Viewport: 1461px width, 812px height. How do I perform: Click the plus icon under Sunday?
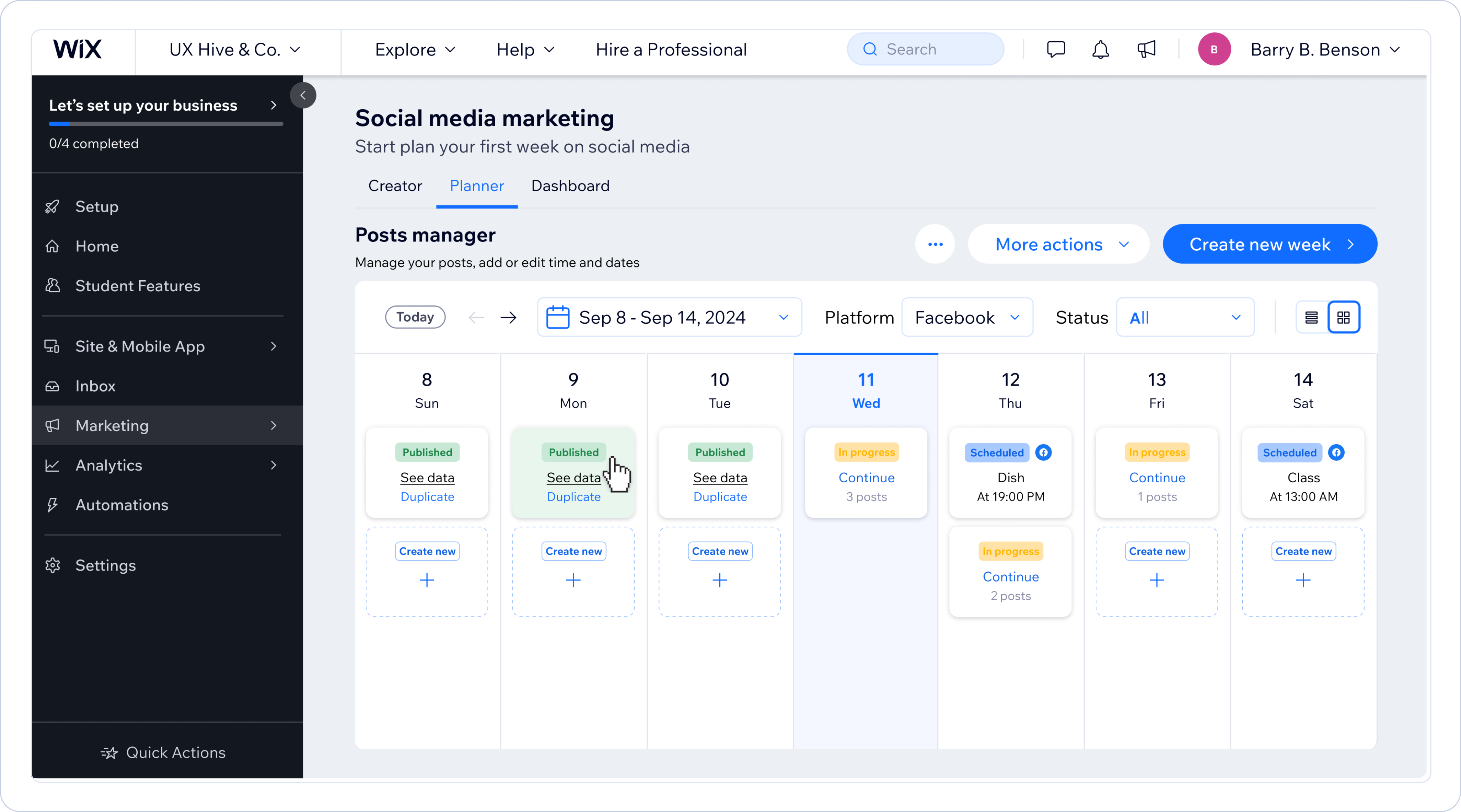[x=427, y=580]
